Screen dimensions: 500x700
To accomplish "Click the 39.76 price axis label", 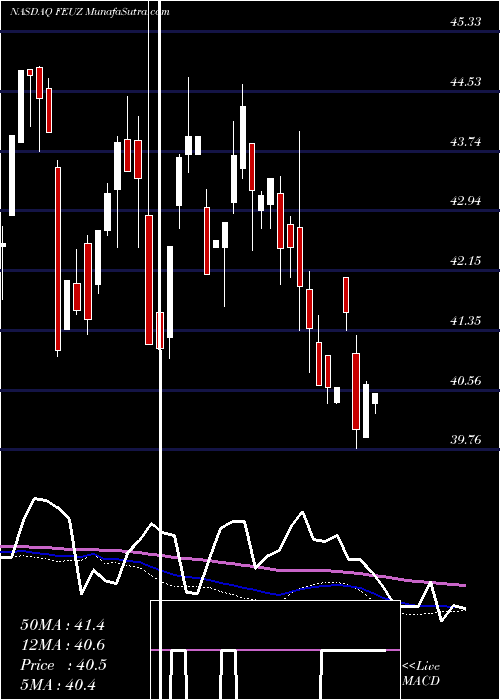I will [x=466, y=440].
